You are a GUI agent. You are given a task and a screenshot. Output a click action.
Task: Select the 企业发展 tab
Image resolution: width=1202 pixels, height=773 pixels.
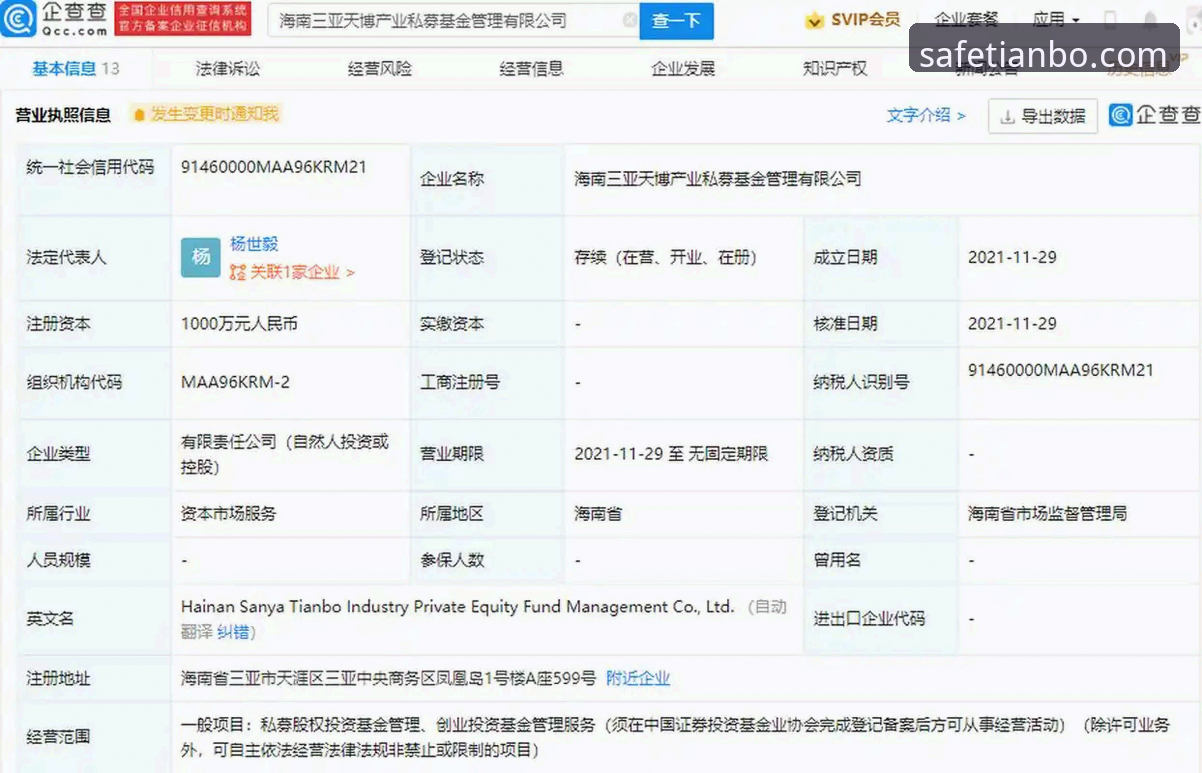tap(683, 68)
